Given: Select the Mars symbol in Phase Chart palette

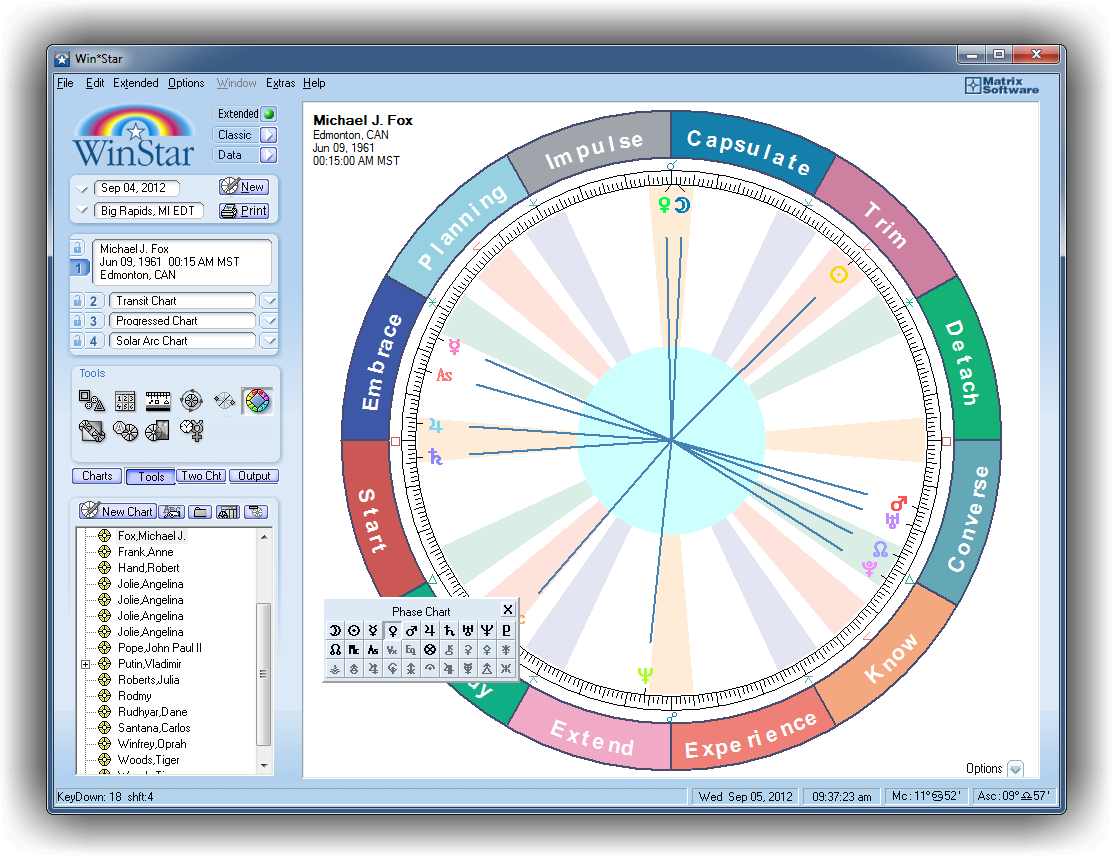Looking at the screenshot, I should (411, 631).
